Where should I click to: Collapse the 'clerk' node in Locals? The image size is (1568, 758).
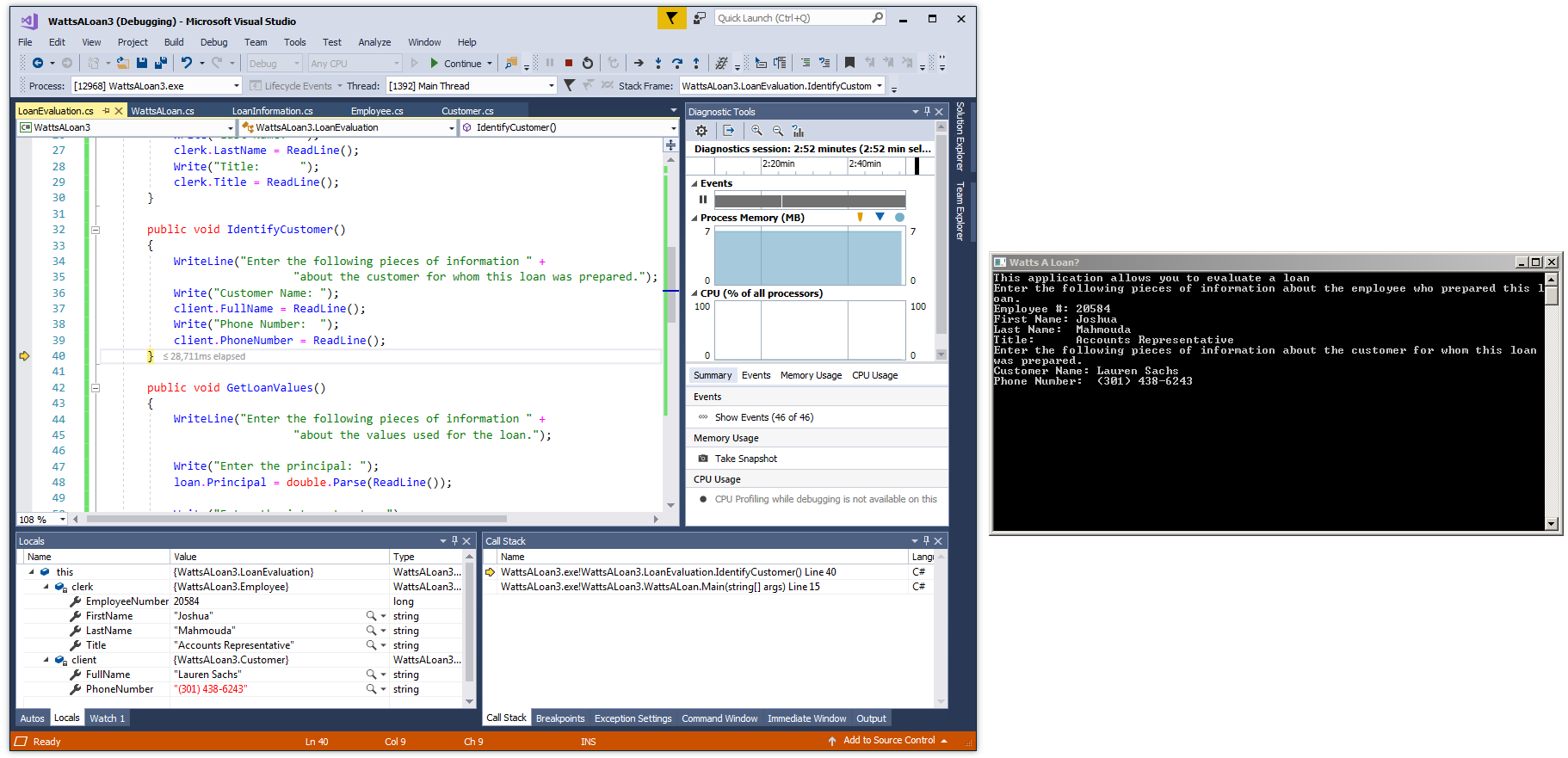[46, 587]
